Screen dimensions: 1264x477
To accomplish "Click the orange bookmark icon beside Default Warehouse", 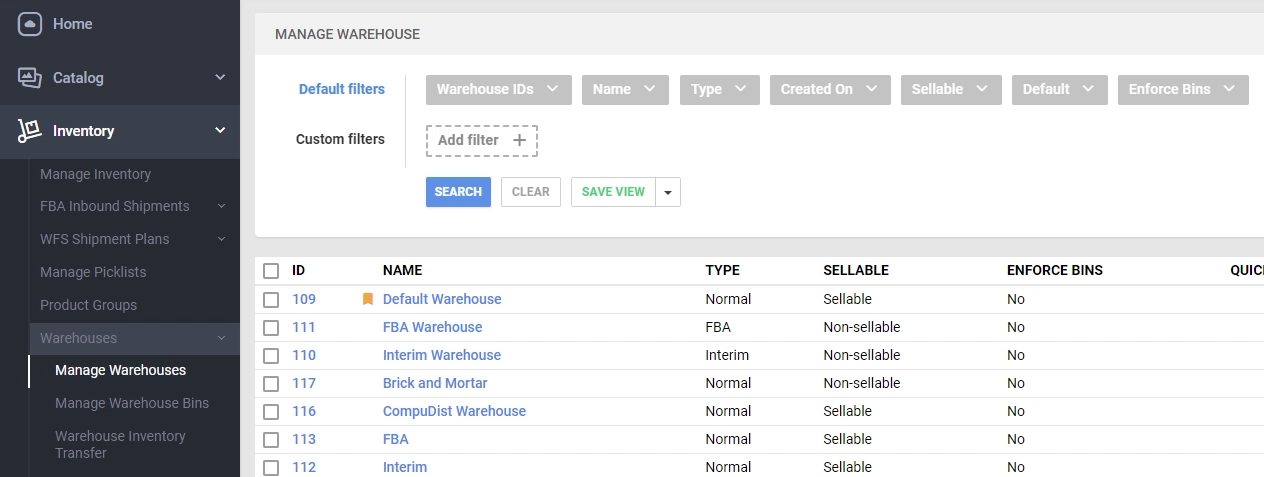I will pos(368,299).
